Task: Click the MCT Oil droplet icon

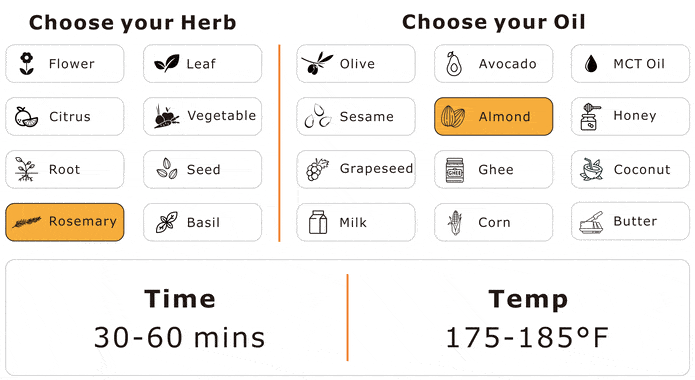Action: 590,63
